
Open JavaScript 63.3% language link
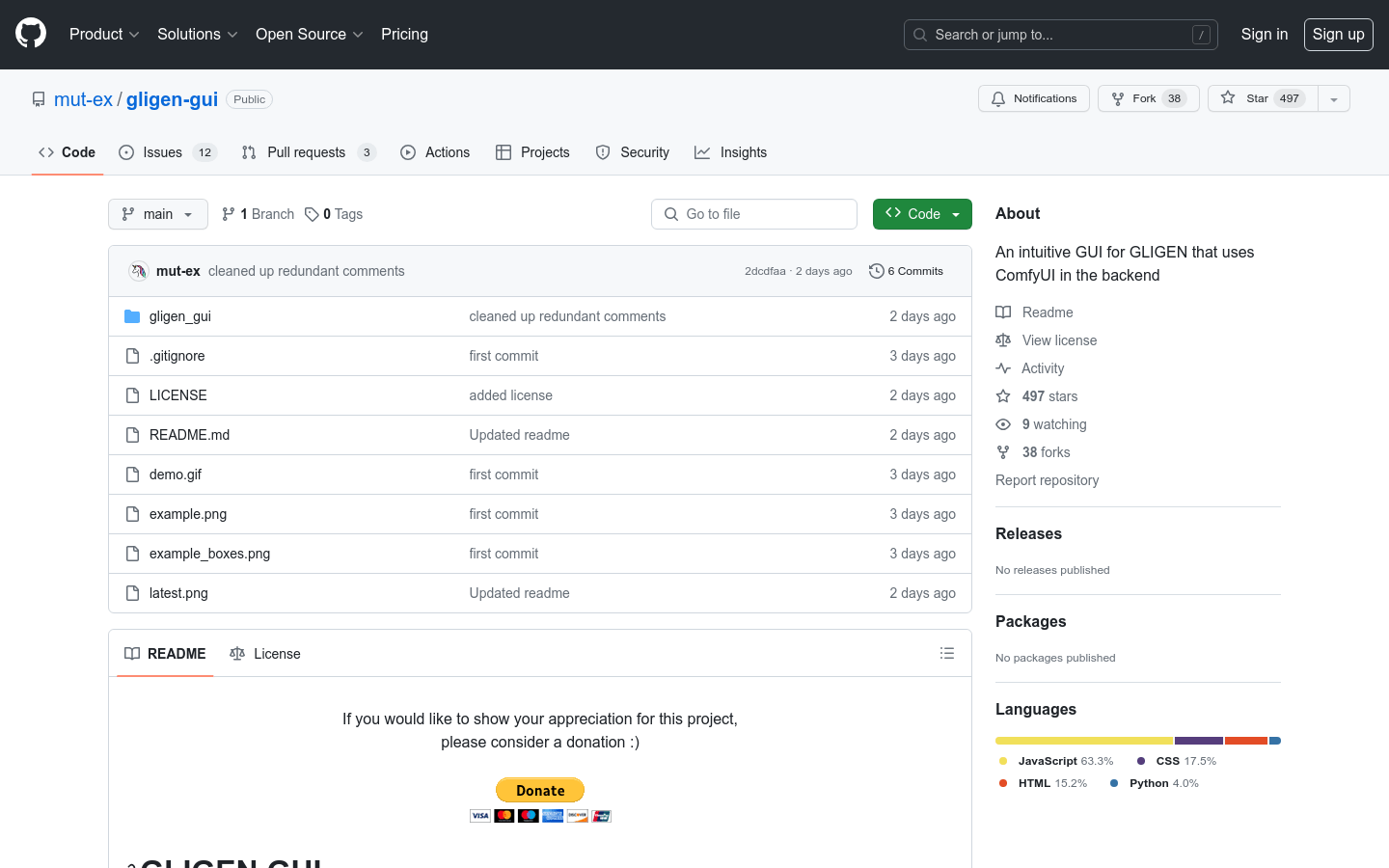click(1056, 761)
